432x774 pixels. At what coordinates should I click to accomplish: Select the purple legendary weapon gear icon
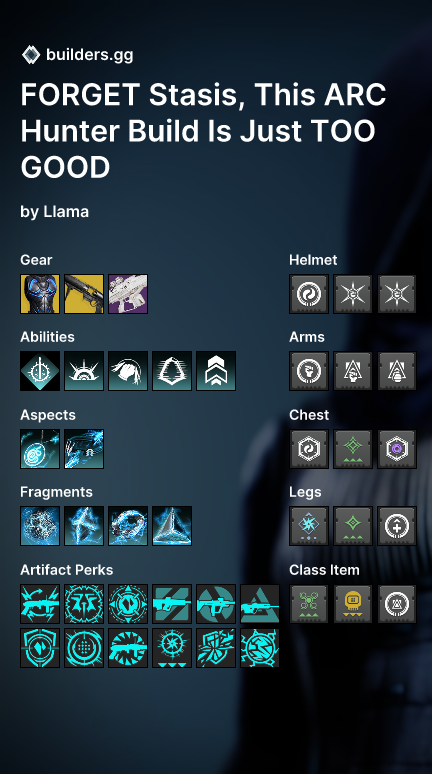pos(128,294)
